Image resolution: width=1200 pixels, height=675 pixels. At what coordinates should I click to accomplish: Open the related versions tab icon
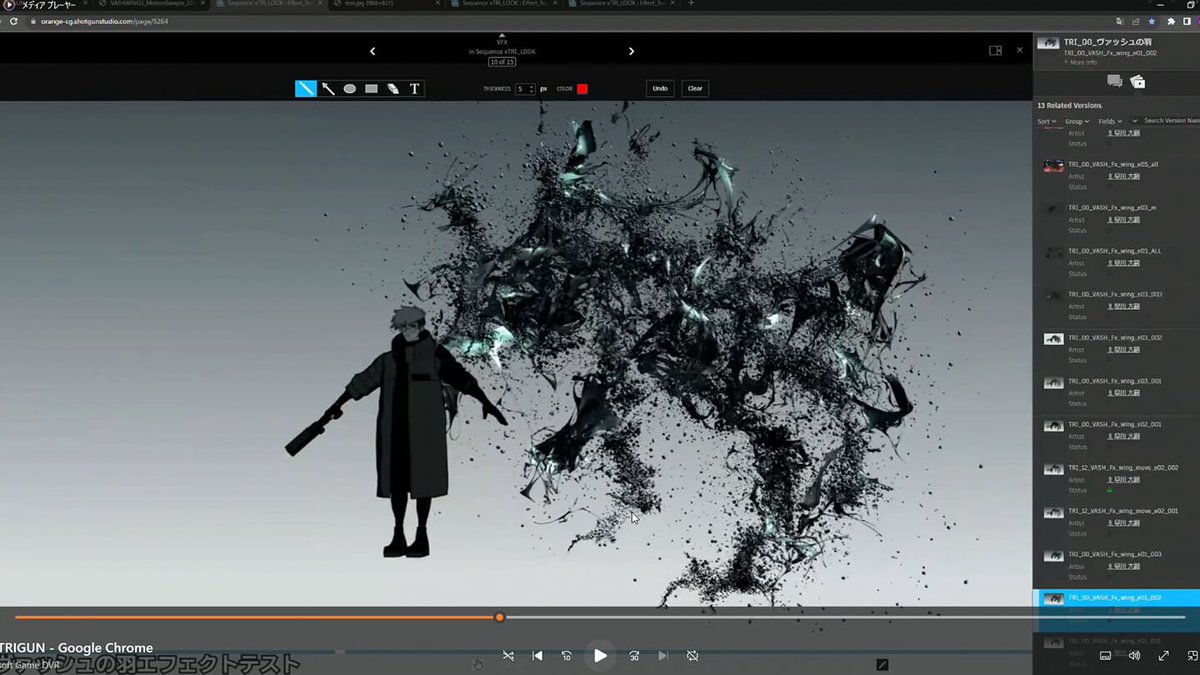(1138, 82)
